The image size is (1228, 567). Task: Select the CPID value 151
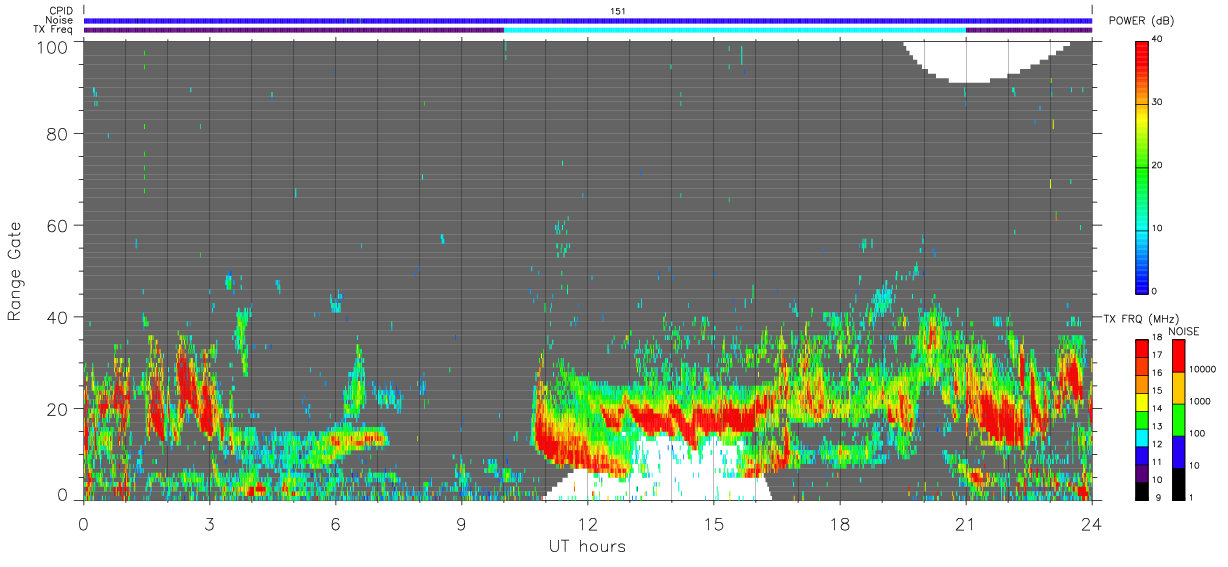click(x=617, y=11)
